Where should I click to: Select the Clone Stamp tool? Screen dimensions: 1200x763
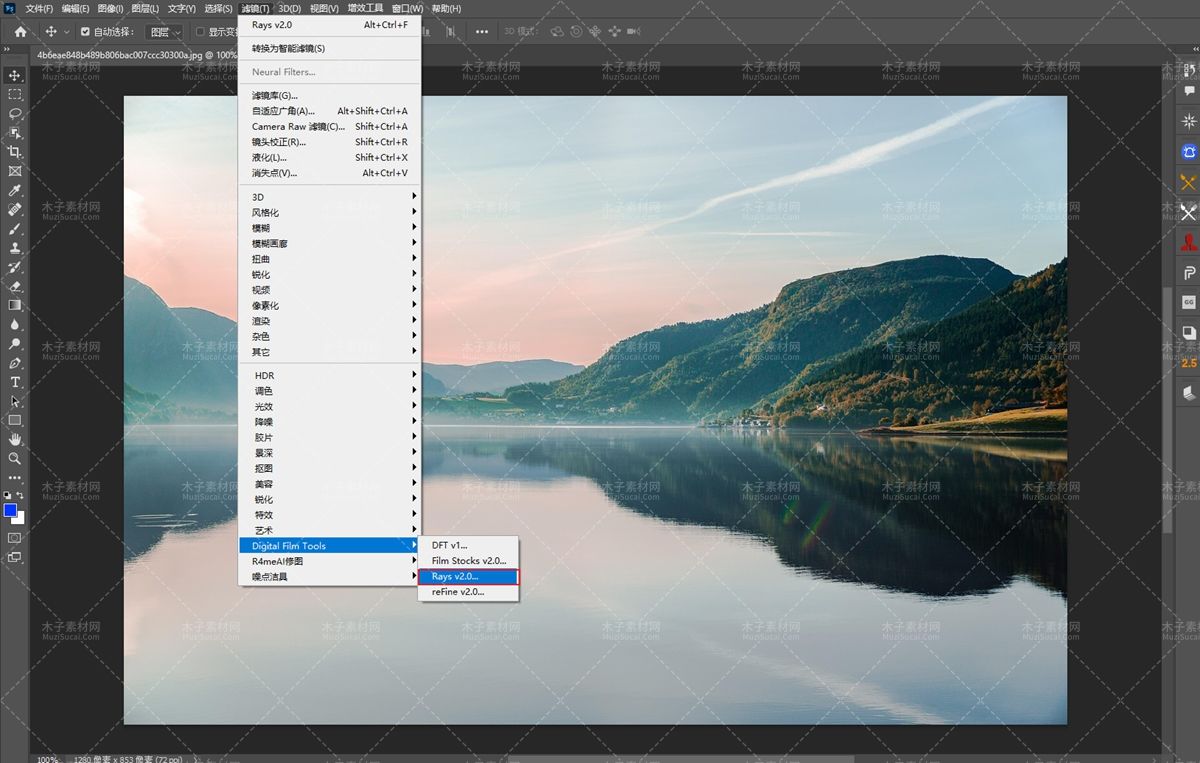click(15, 247)
